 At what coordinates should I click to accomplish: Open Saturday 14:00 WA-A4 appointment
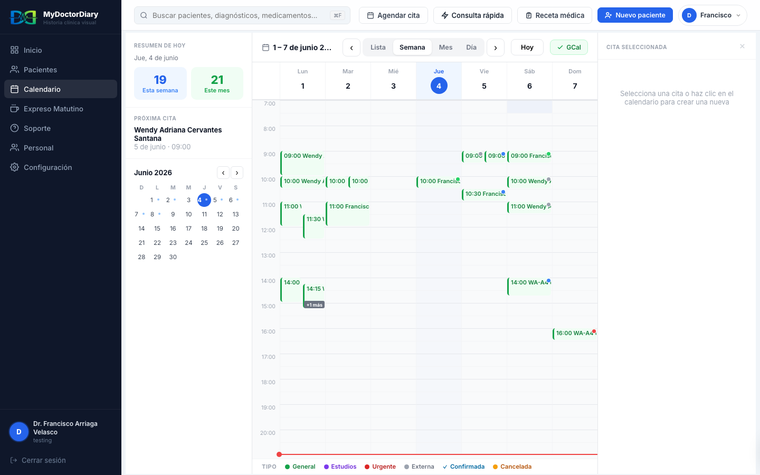click(529, 286)
